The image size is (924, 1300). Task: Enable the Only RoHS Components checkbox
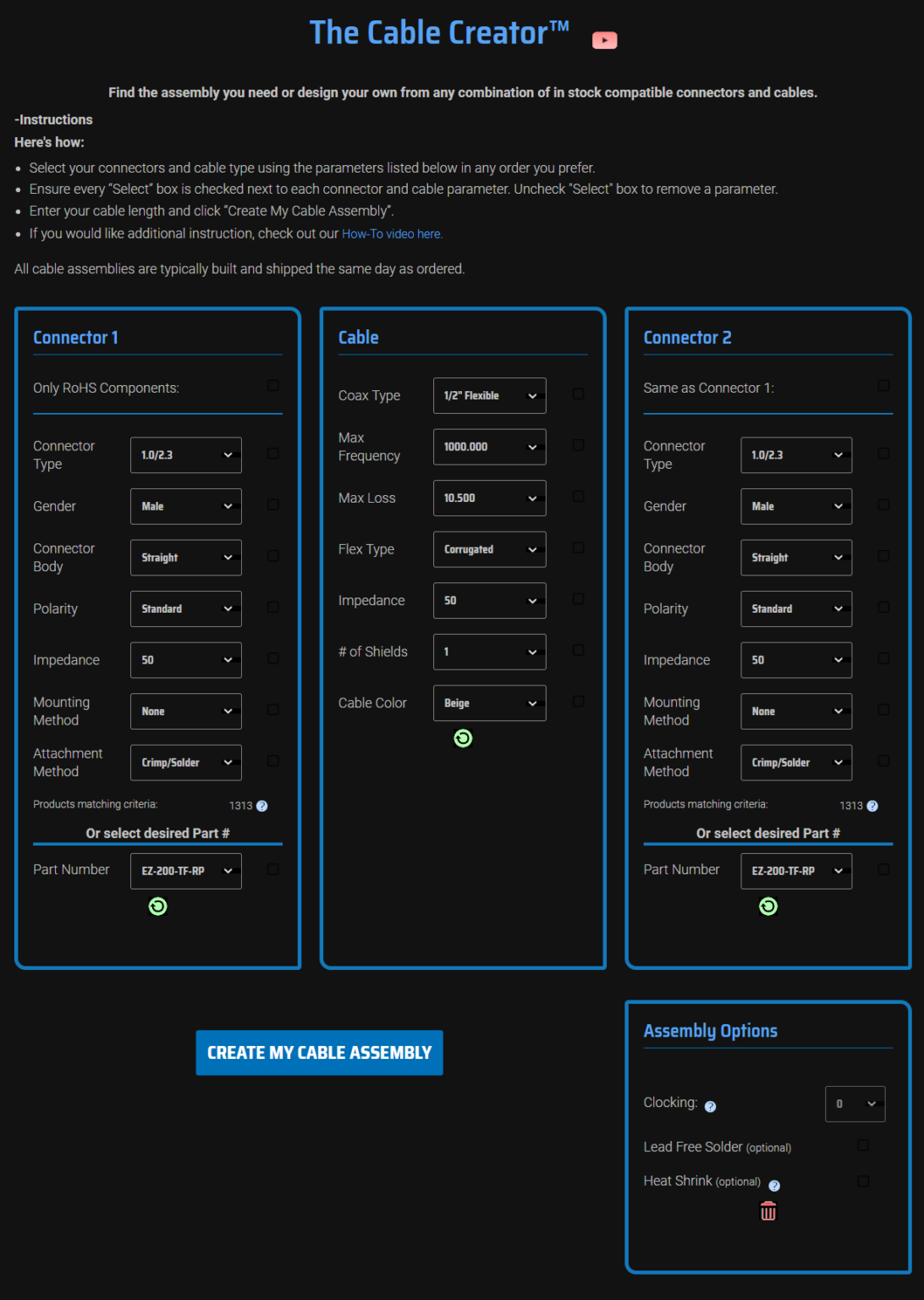coord(273,386)
